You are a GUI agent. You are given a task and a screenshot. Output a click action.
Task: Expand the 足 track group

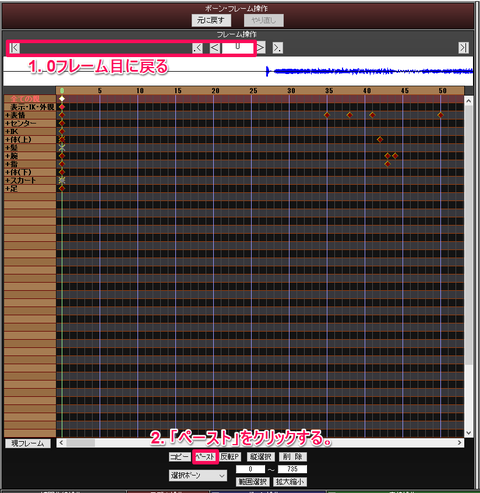tap(7, 188)
